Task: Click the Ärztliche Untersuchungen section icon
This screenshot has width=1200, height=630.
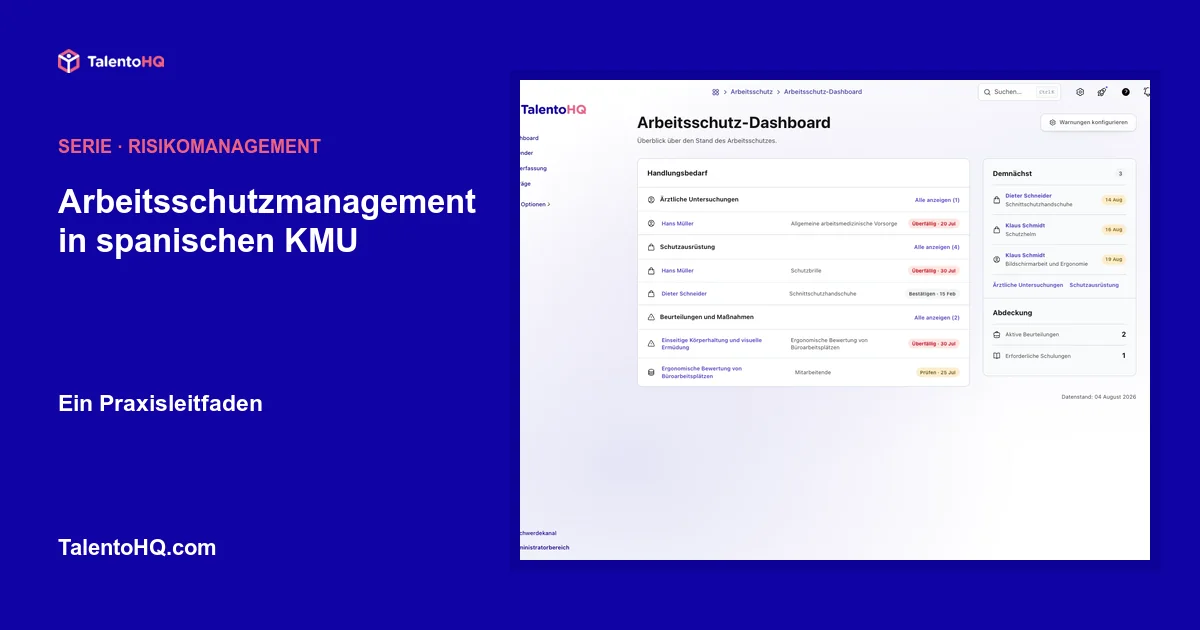Action: click(651, 200)
